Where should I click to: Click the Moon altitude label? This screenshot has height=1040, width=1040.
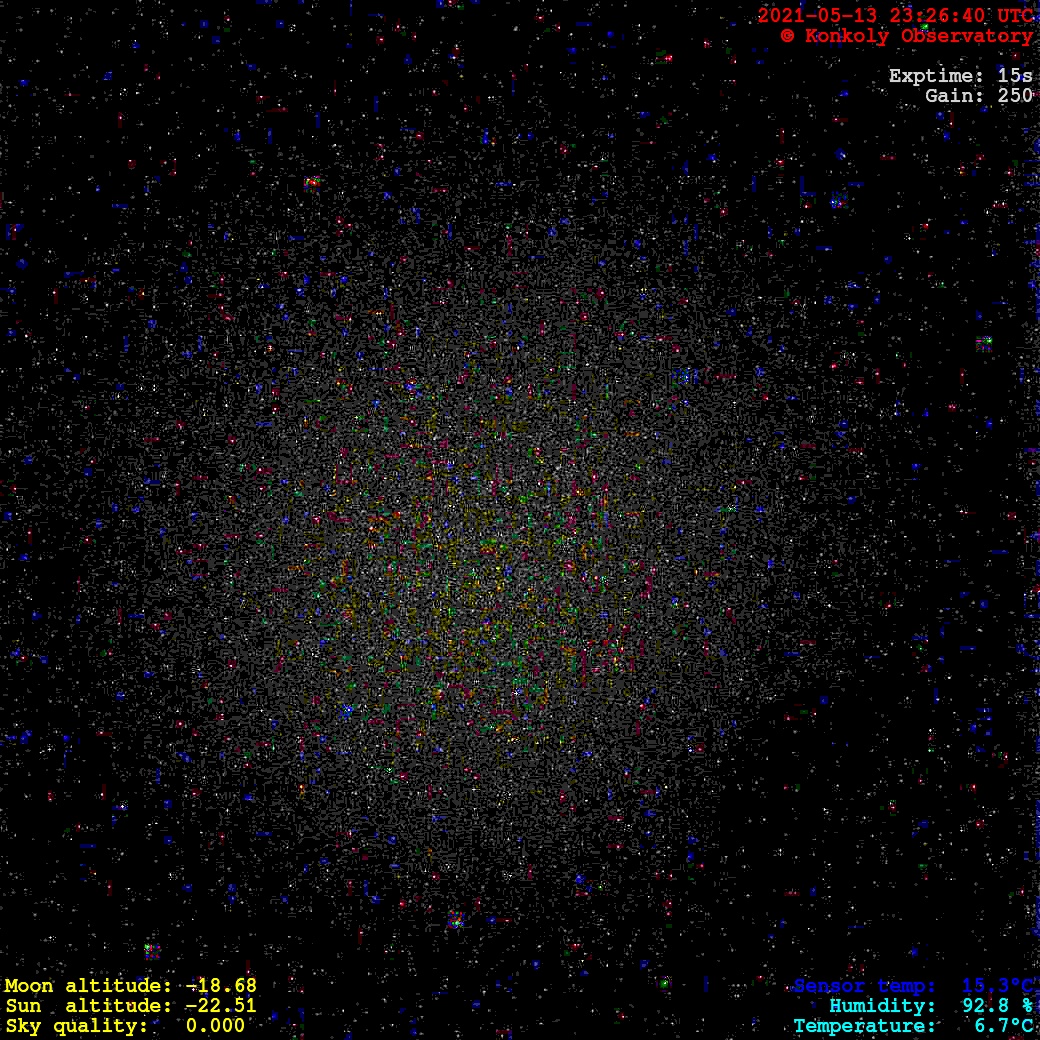[87, 986]
